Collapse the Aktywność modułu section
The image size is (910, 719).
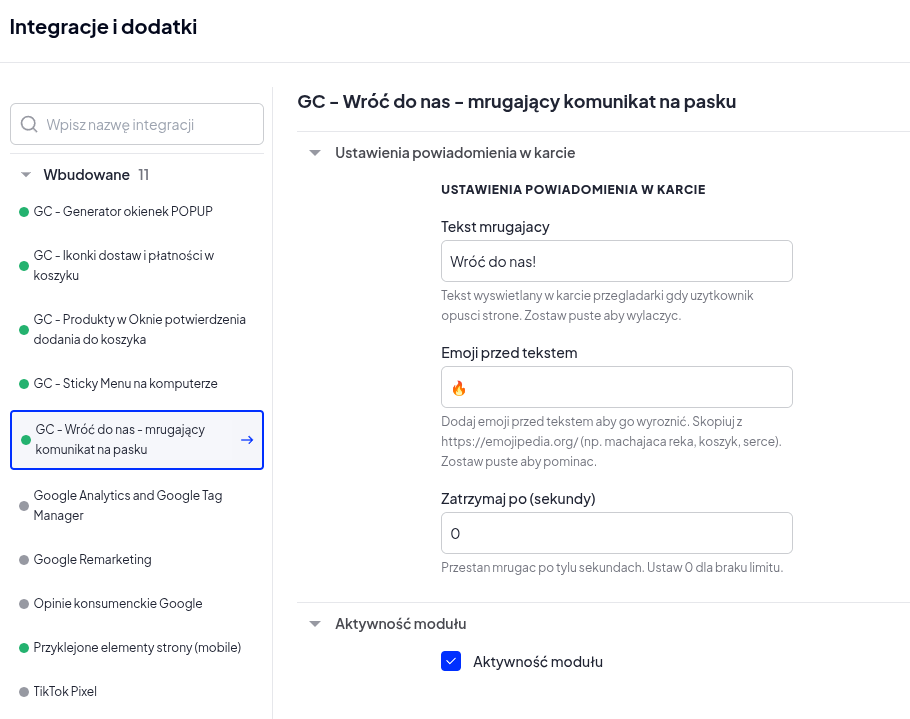point(315,624)
